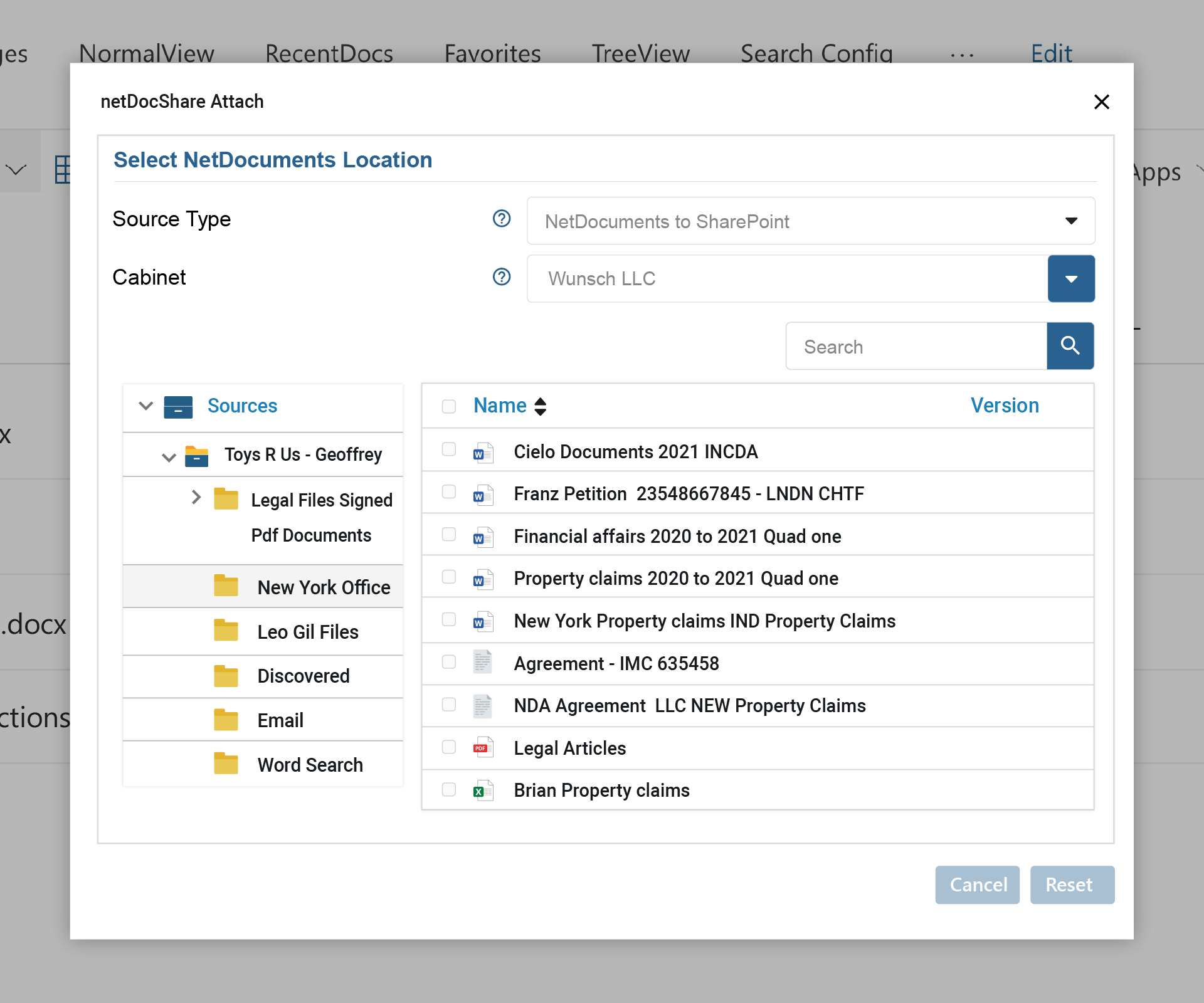Open the more options ellipsis menu
Screen dimensions: 1204x1003
click(x=962, y=55)
